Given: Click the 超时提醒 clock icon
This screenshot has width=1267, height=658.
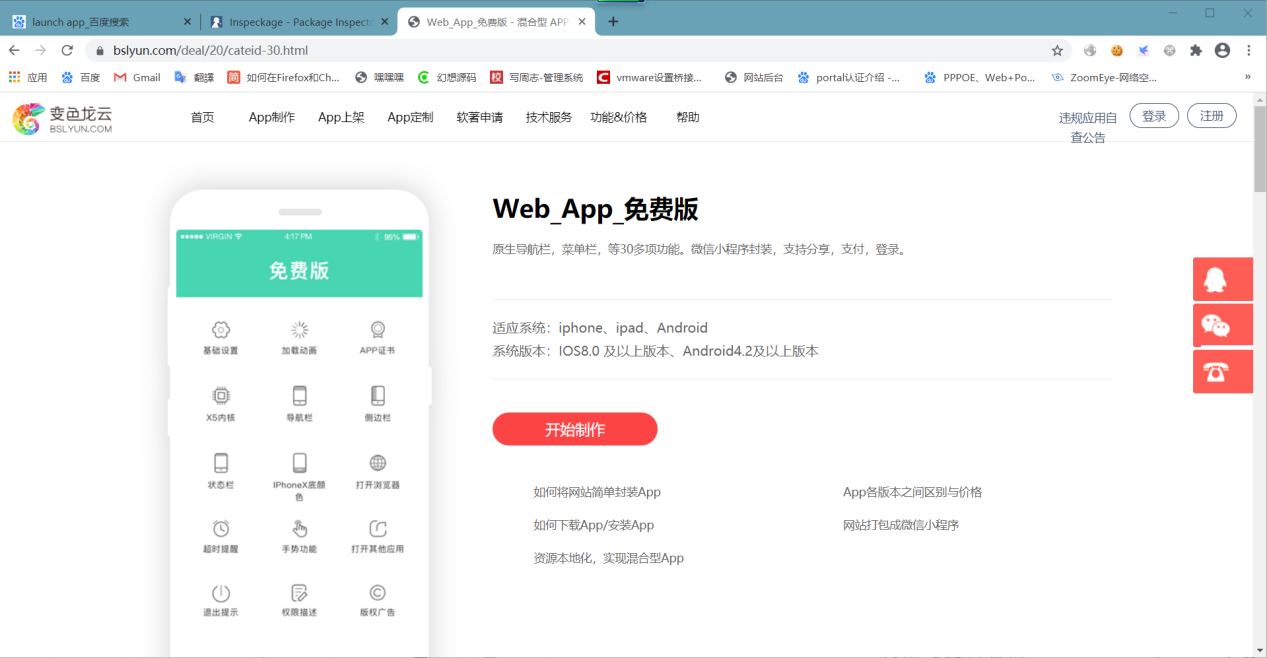Looking at the screenshot, I should 221,528.
